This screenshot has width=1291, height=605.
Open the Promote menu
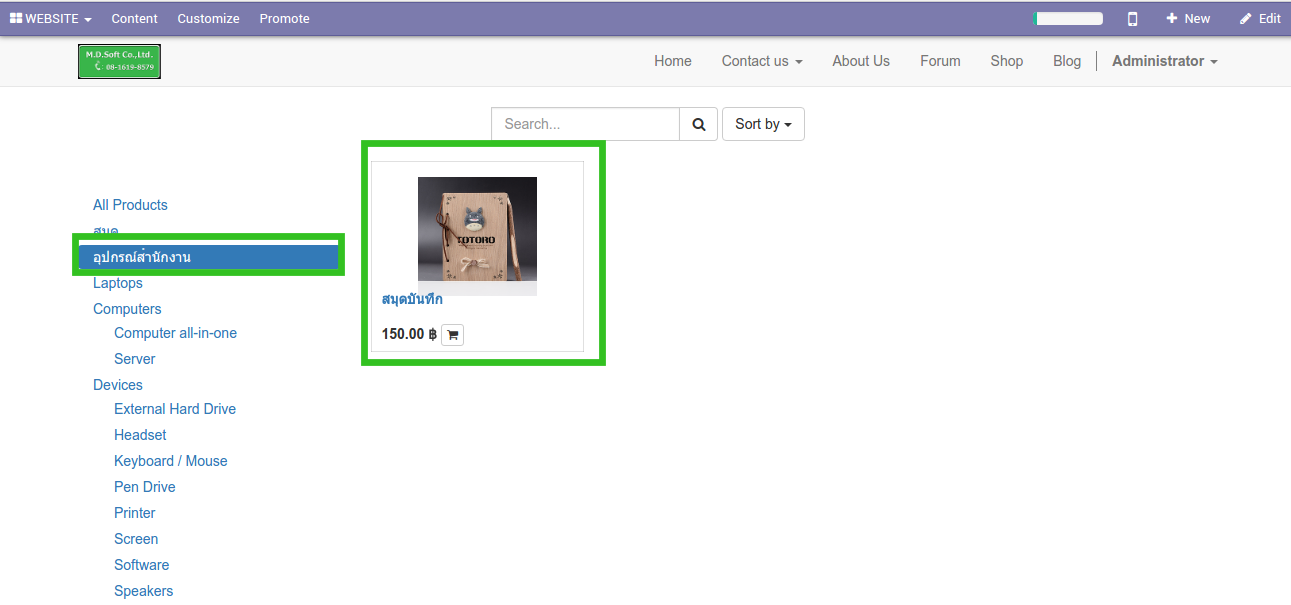[x=284, y=18]
